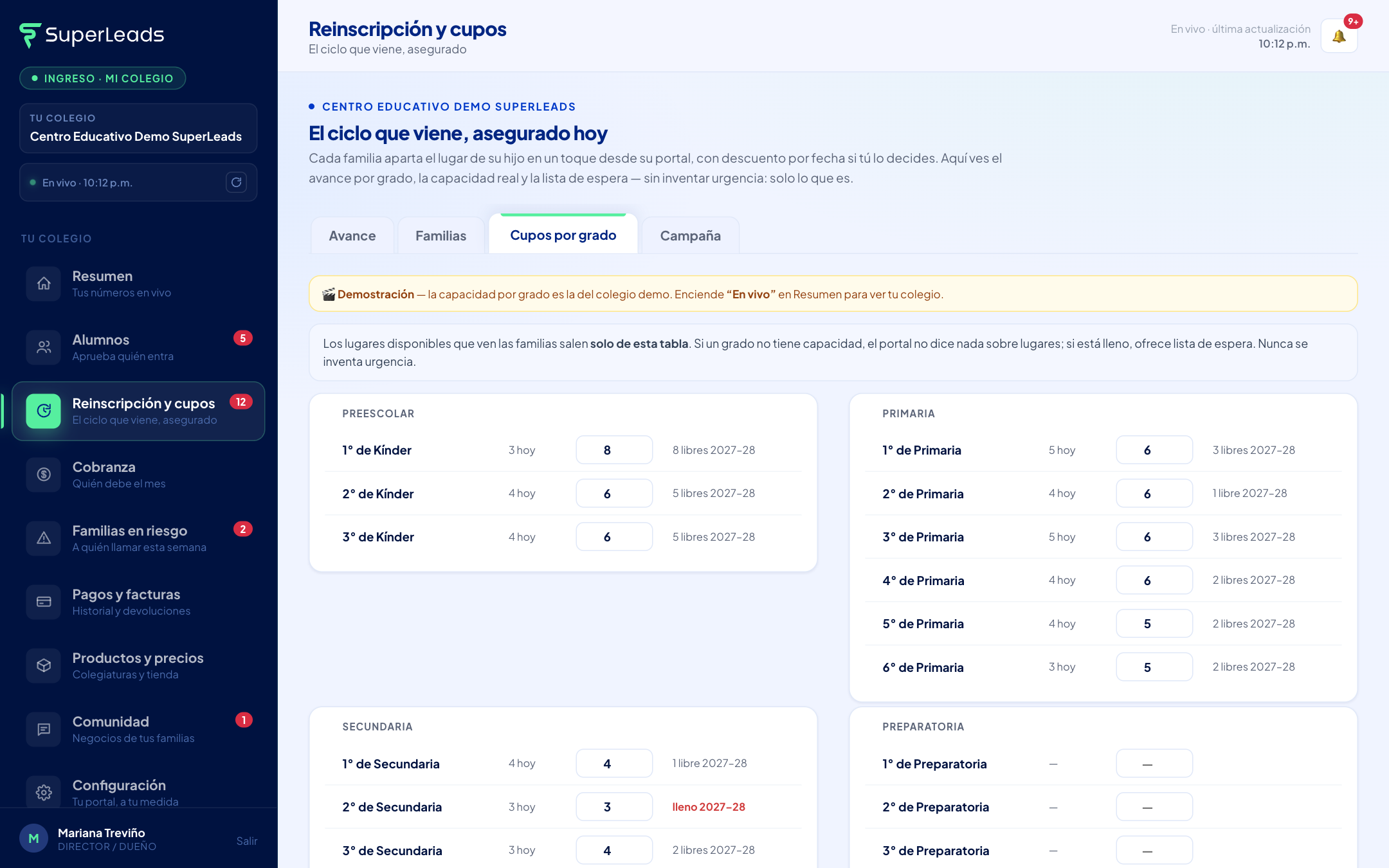This screenshot has width=1389, height=868.
Task: Click the Ingreso · Mi Colegio badge
Action: (103, 78)
